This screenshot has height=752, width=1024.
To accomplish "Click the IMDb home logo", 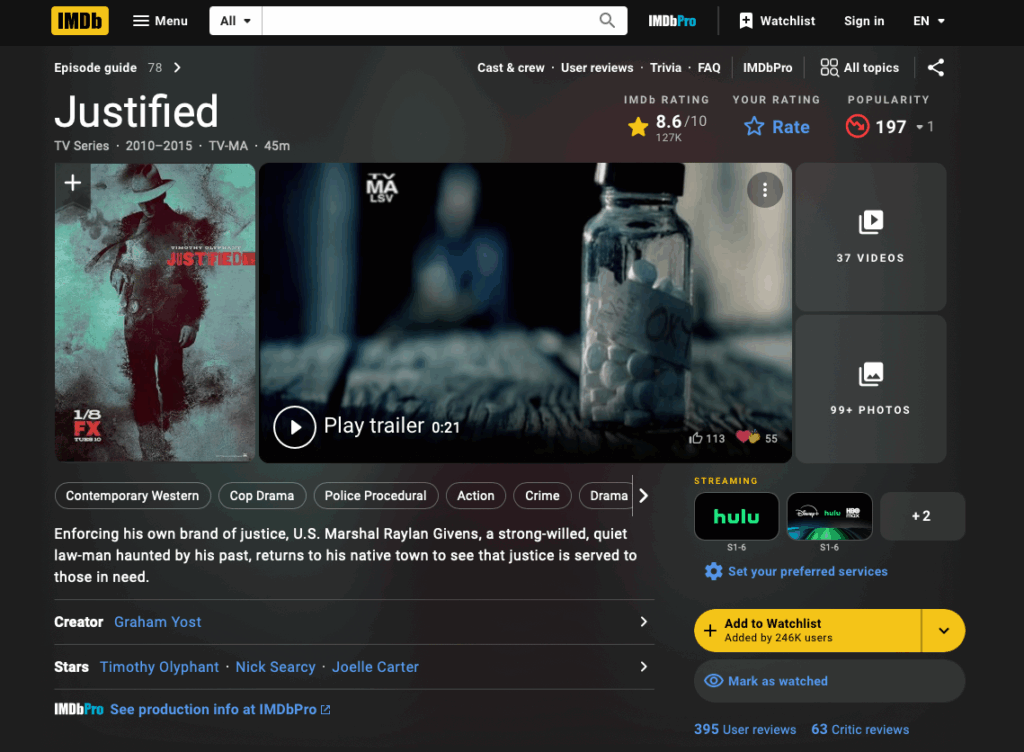I will pos(80,21).
